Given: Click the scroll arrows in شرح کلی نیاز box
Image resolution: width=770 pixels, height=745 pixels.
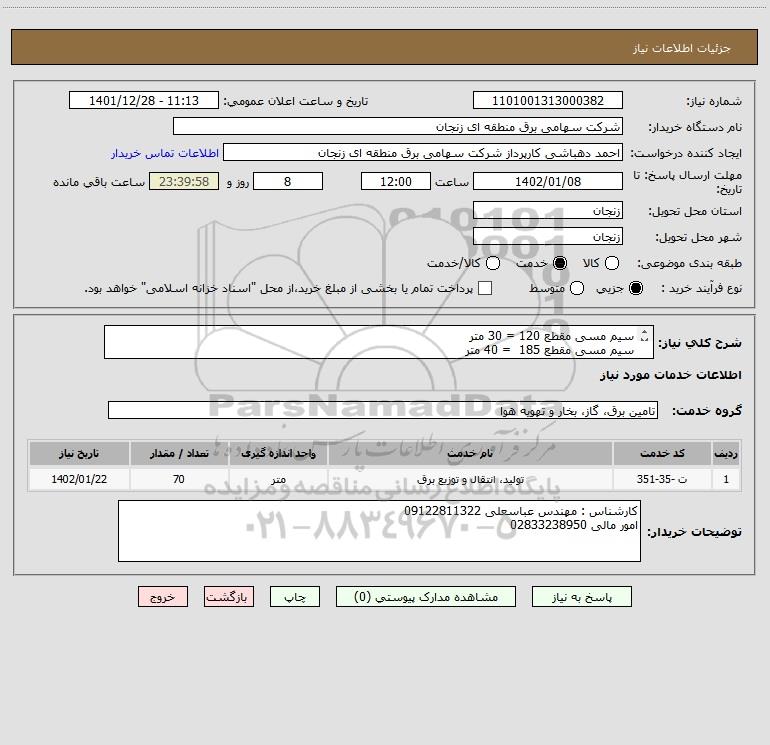Looking at the screenshot, I should 645,335.
